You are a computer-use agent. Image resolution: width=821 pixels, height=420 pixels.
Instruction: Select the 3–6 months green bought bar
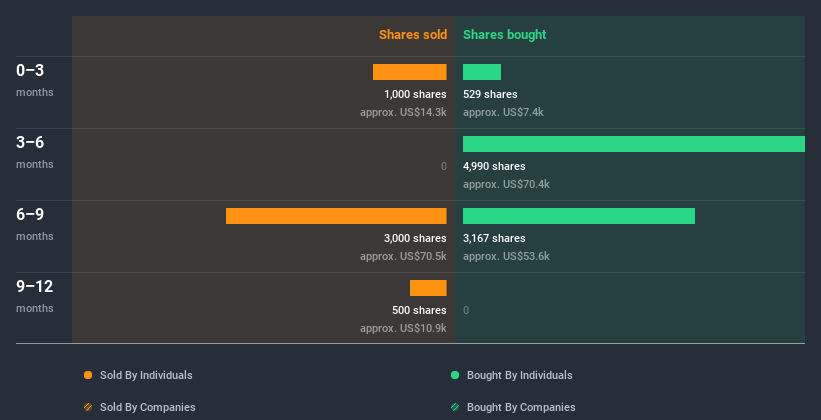pyautogui.click(x=634, y=144)
